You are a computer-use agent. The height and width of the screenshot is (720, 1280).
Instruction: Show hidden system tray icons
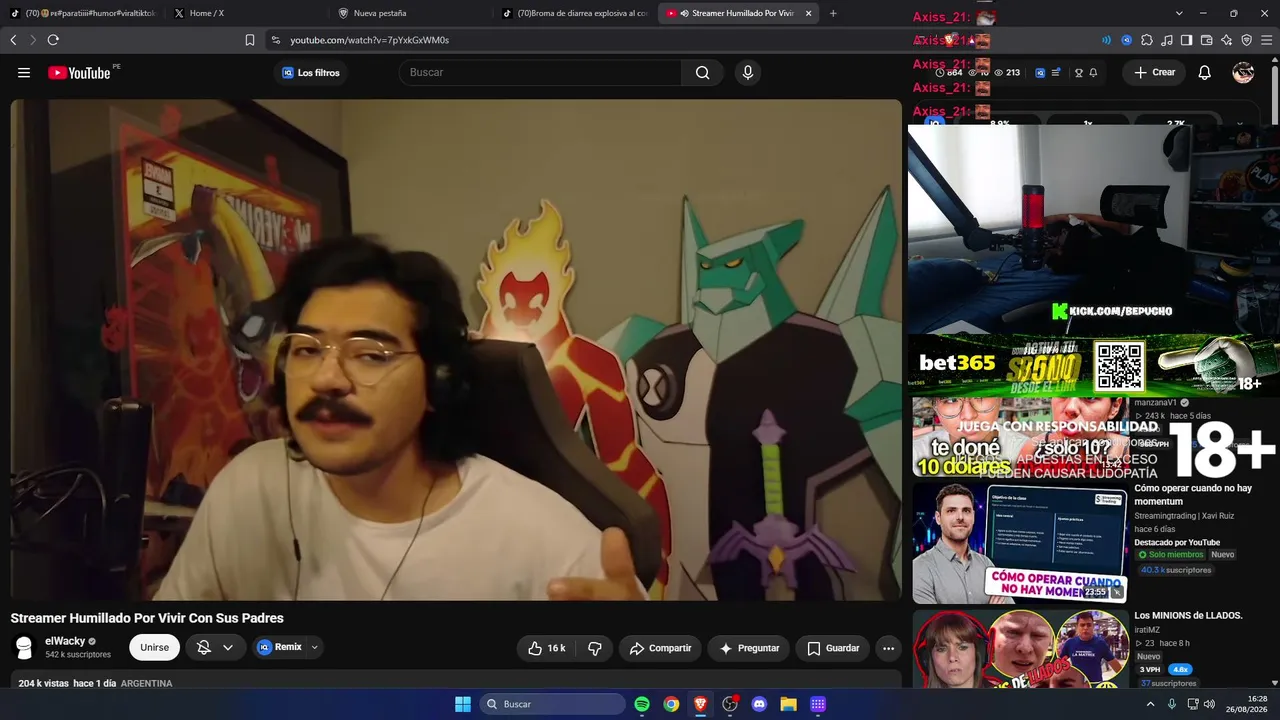point(1150,704)
